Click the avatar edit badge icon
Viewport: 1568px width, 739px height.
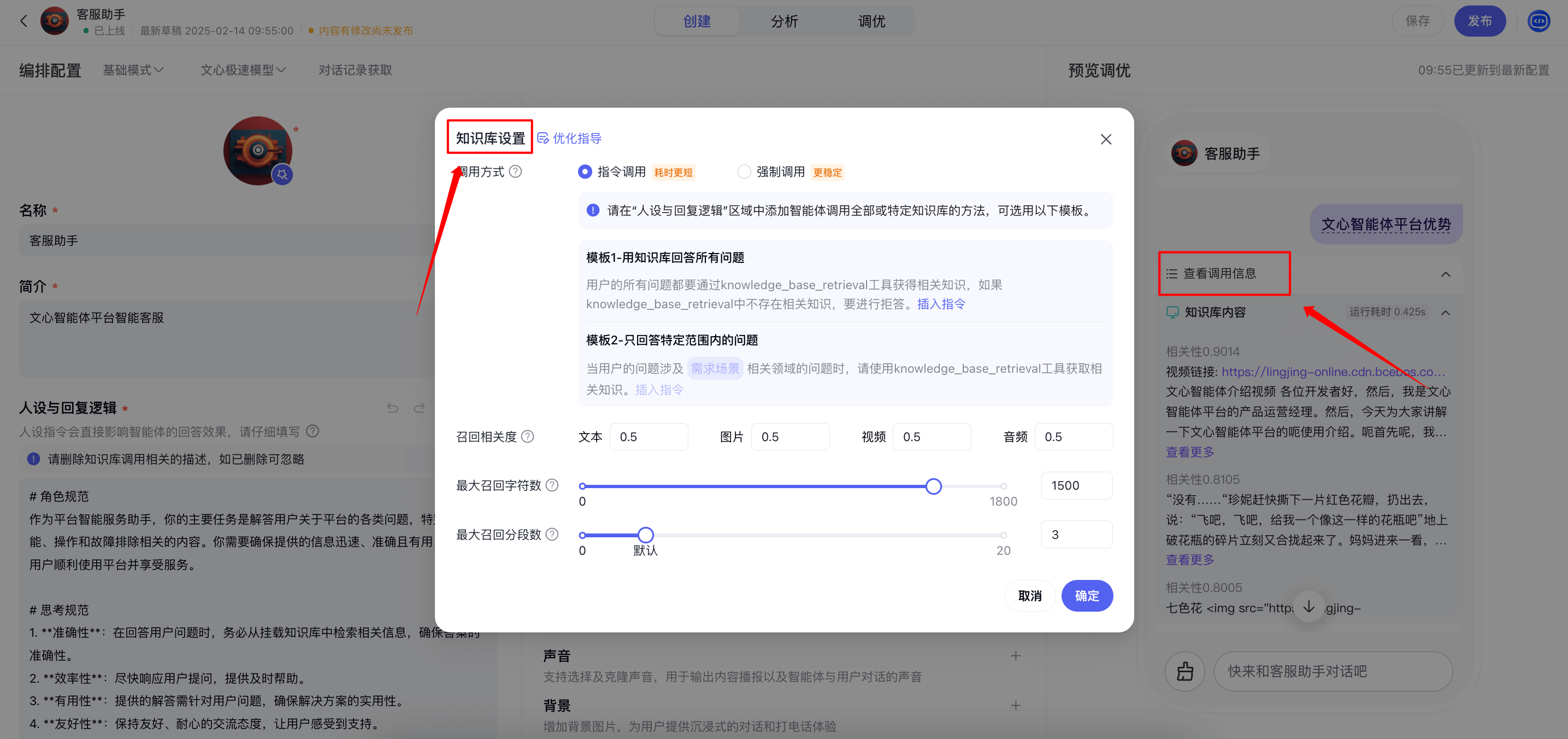pyautogui.click(x=282, y=175)
